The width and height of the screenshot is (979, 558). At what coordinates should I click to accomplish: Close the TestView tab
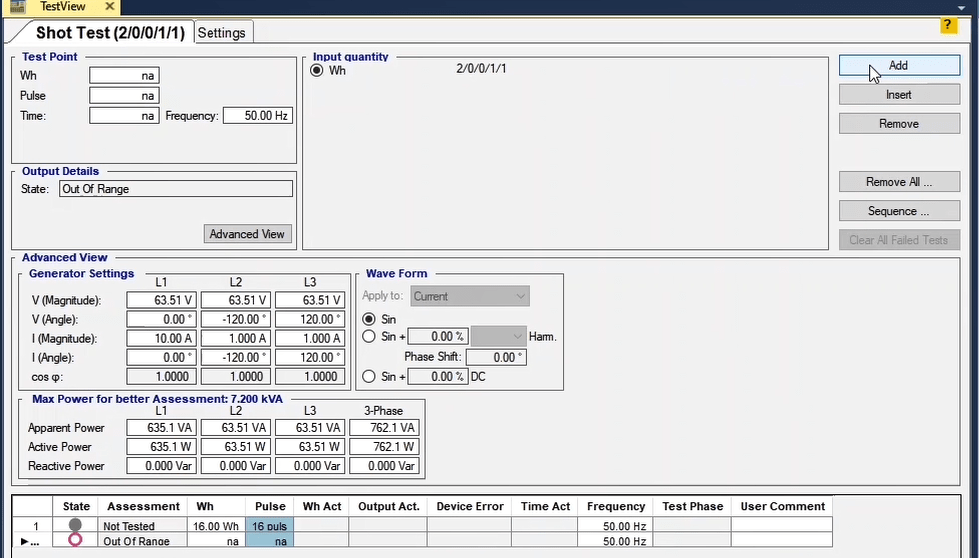click(x=110, y=7)
